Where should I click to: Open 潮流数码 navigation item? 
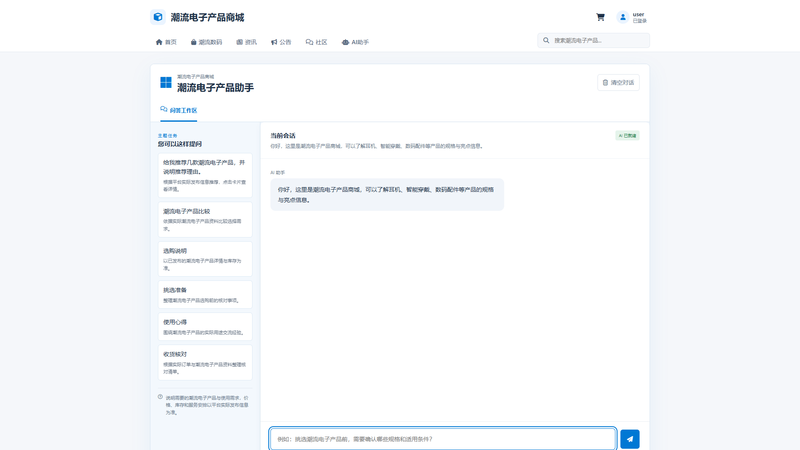[x=206, y=42]
